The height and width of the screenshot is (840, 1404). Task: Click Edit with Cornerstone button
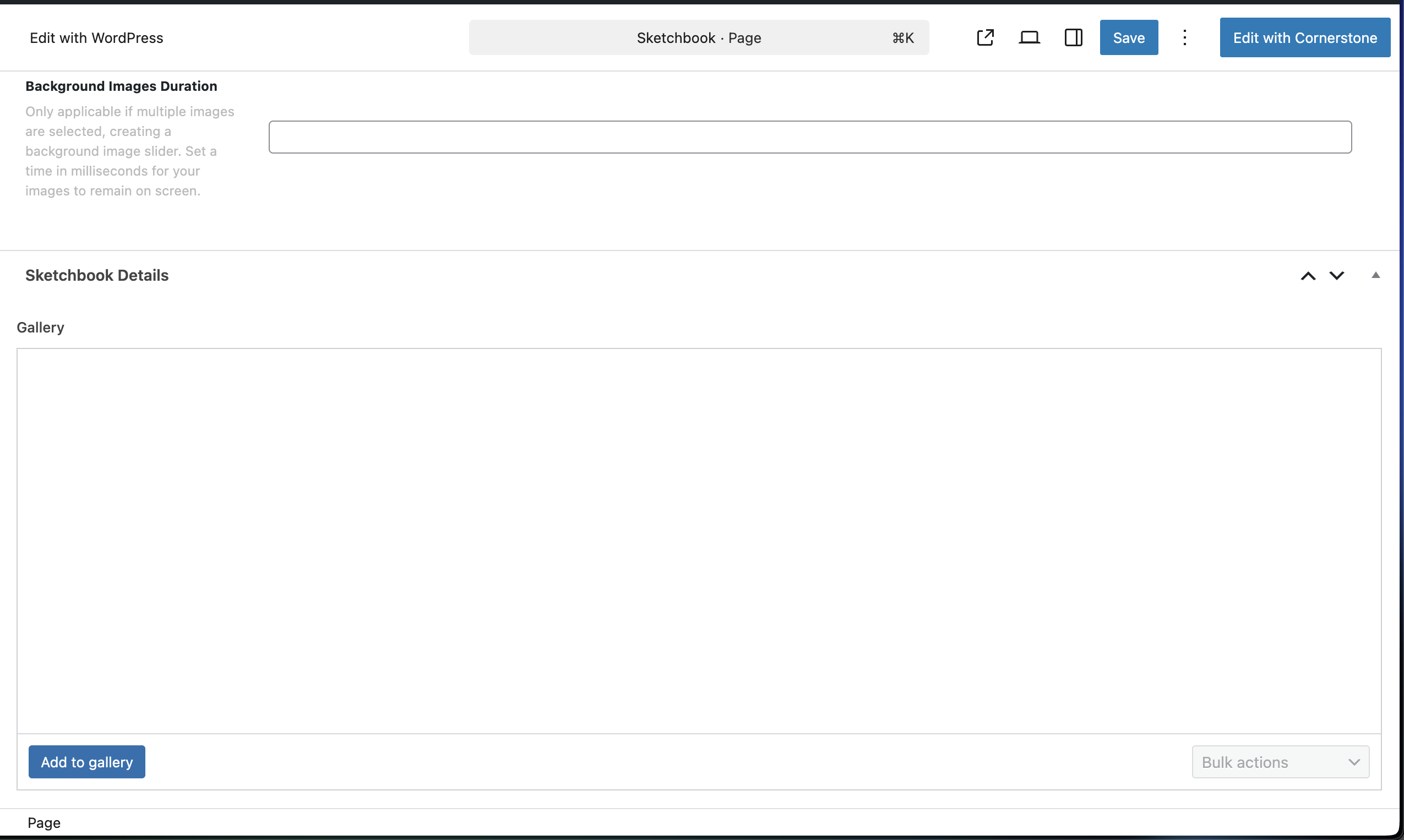click(1304, 37)
